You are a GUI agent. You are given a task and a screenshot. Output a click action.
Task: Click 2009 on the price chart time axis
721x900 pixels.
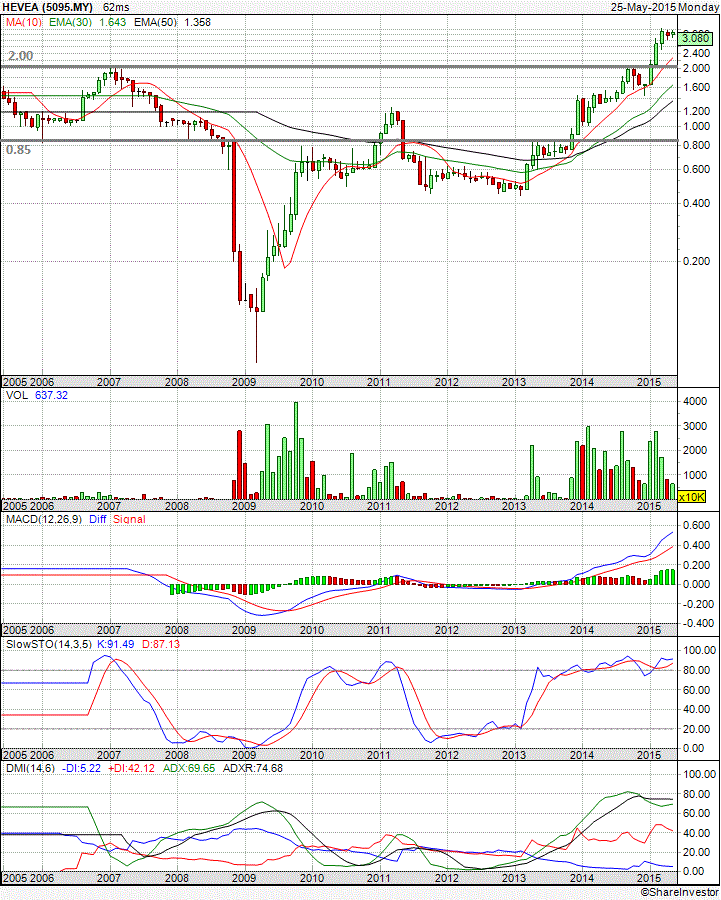(x=244, y=382)
